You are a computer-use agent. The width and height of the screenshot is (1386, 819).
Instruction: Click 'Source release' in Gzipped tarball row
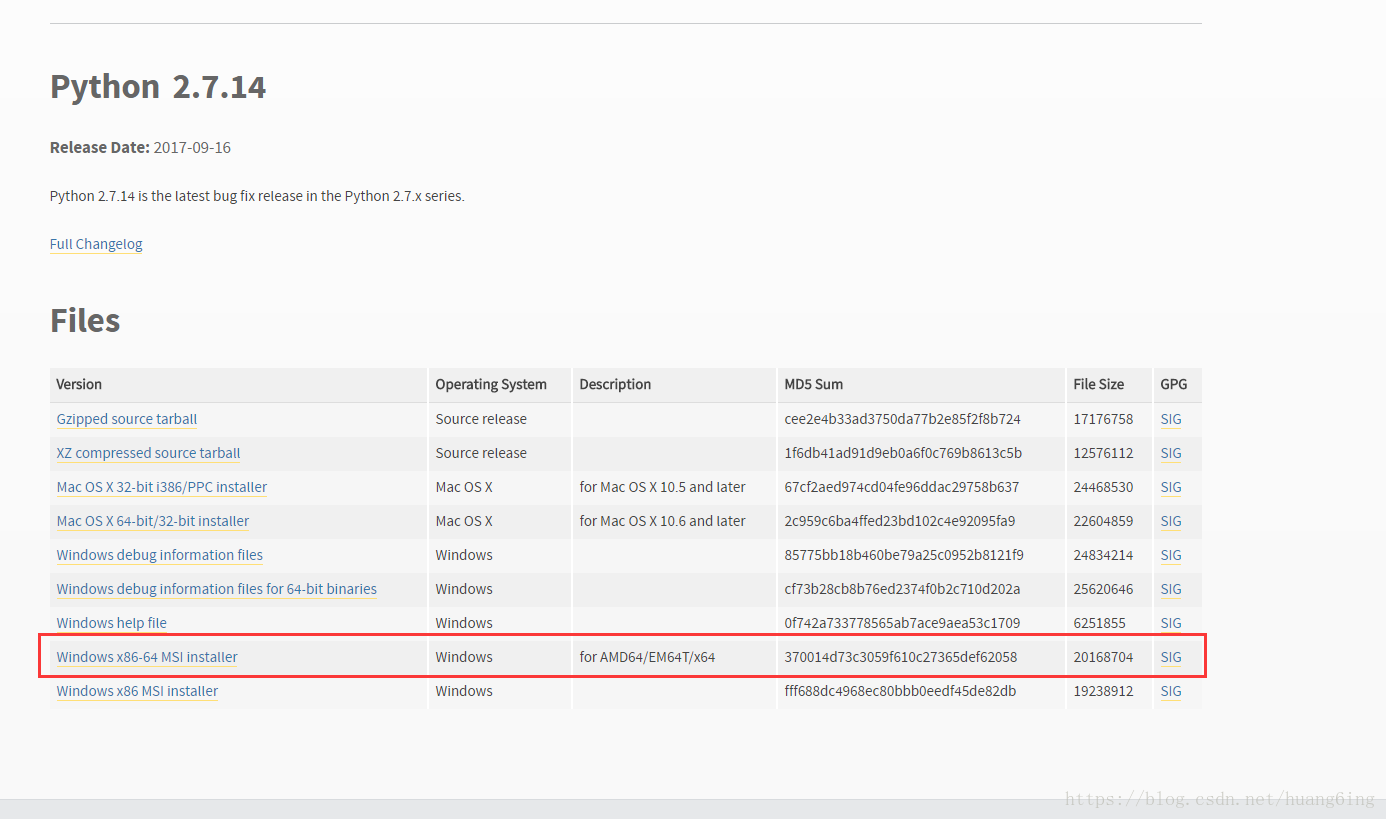(x=481, y=419)
